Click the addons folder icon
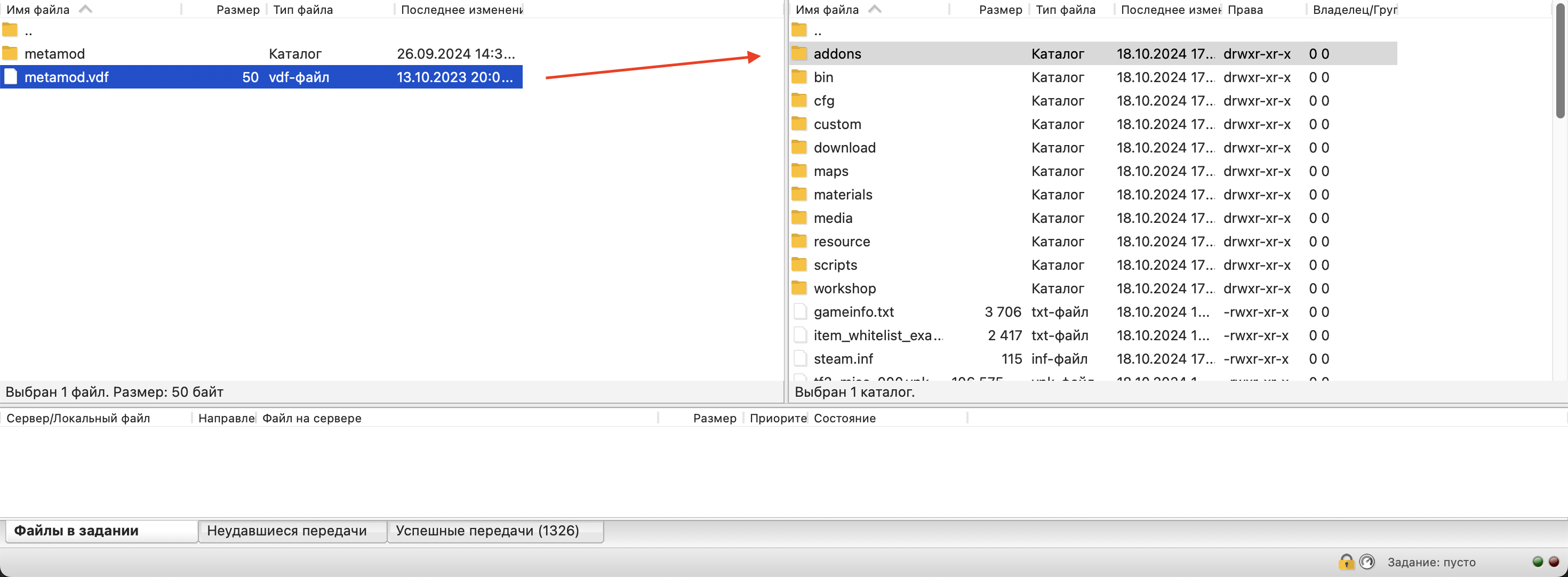Screen dimensions: 1568x577 click(x=798, y=53)
